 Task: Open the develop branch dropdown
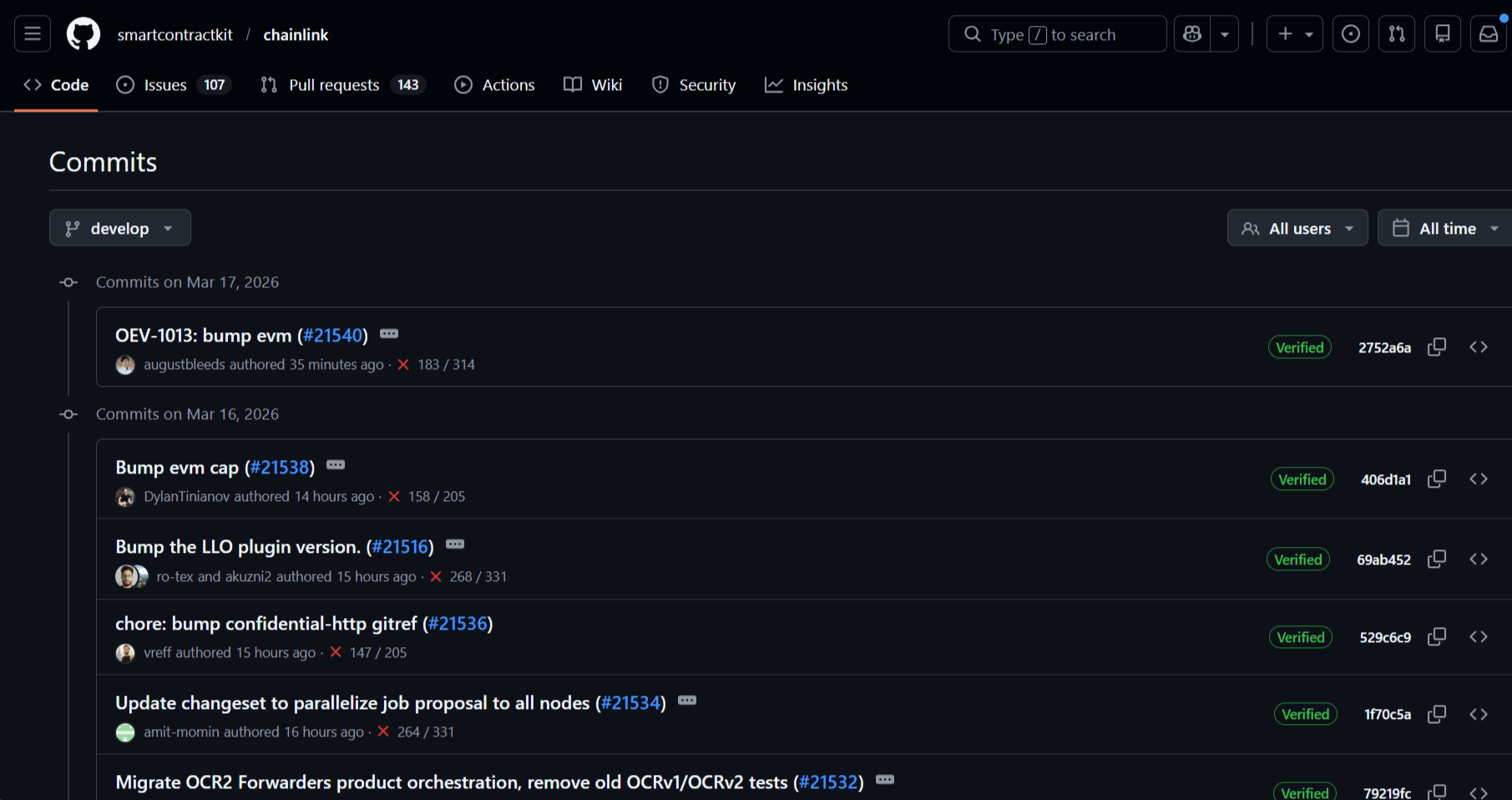119,227
